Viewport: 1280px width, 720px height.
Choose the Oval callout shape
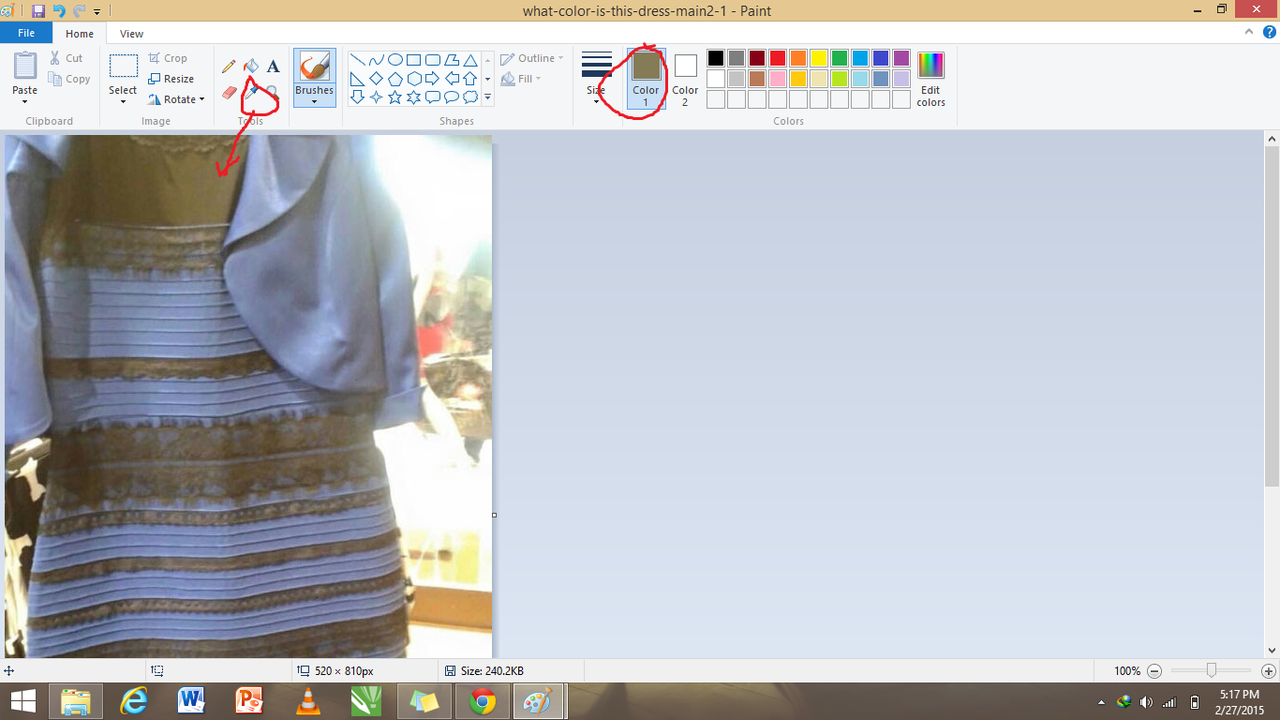click(x=452, y=97)
